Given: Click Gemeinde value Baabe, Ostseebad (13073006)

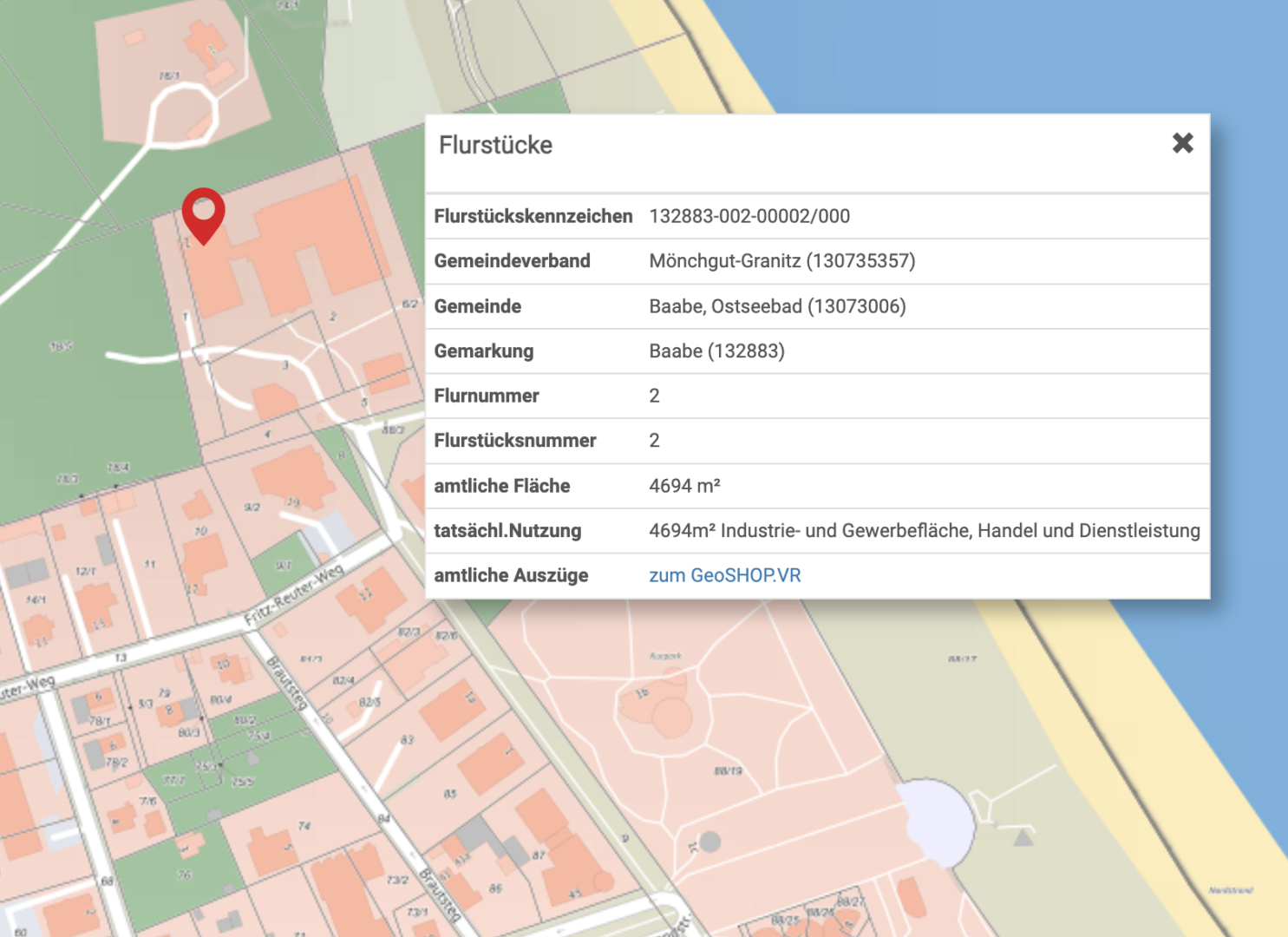Looking at the screenshot, I should 777,306.
